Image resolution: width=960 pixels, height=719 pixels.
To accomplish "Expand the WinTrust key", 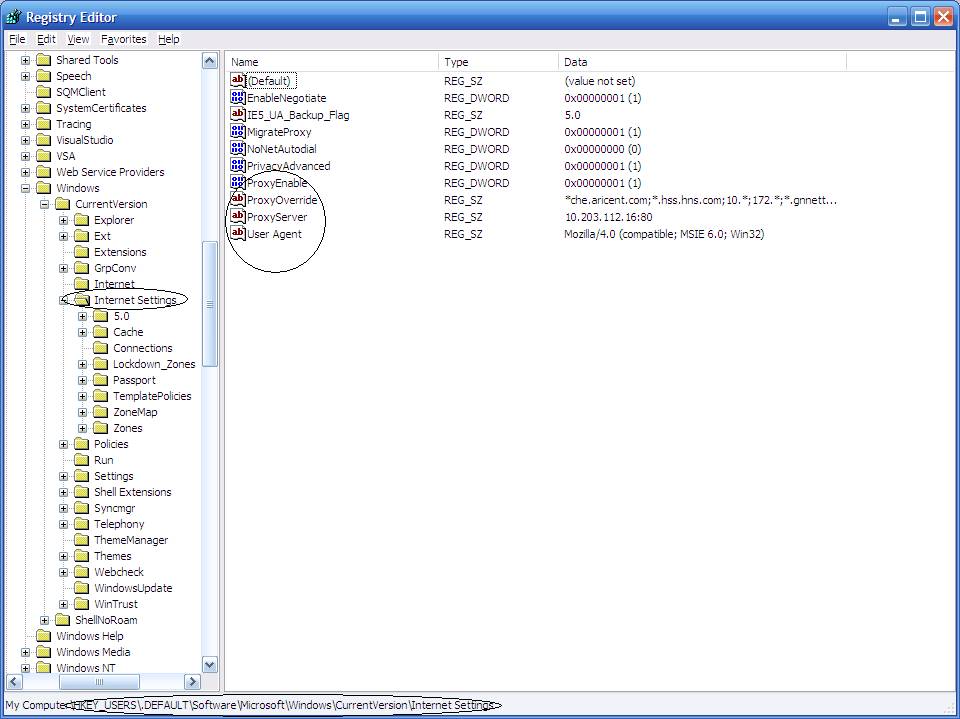I will 63,604.
